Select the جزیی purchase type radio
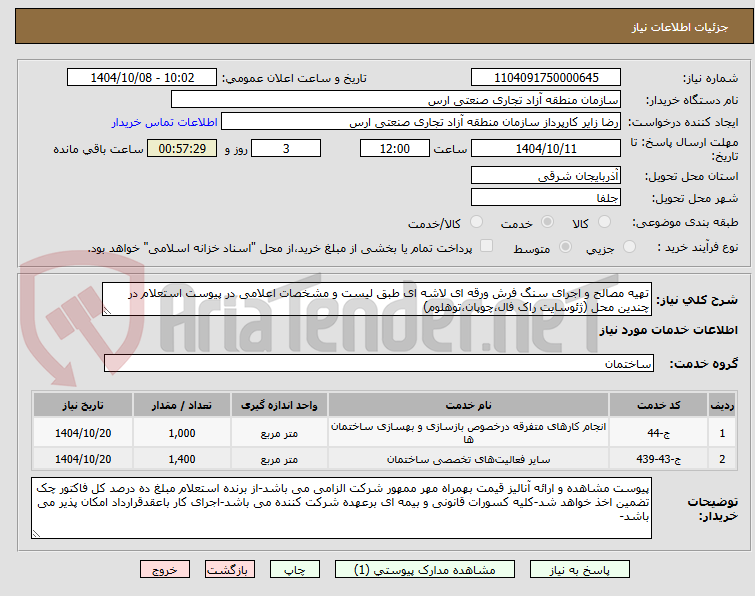This screenshot has height=596, width=755. [x=629, y=247]
